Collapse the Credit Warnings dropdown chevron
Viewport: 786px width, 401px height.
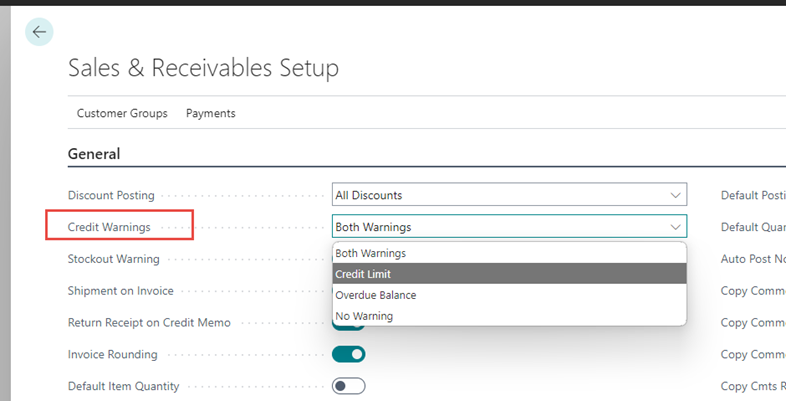(x=675, y=227)
